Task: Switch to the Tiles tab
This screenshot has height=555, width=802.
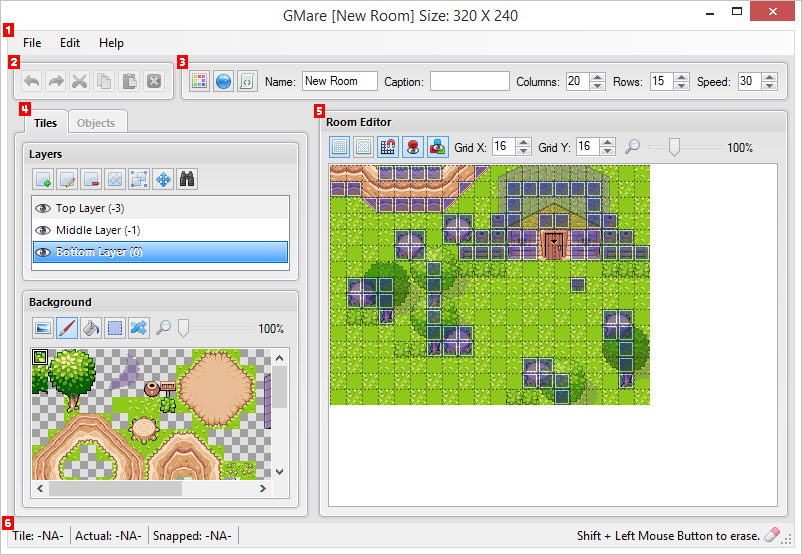Action: pyautogui.click(x=46, y=123)
